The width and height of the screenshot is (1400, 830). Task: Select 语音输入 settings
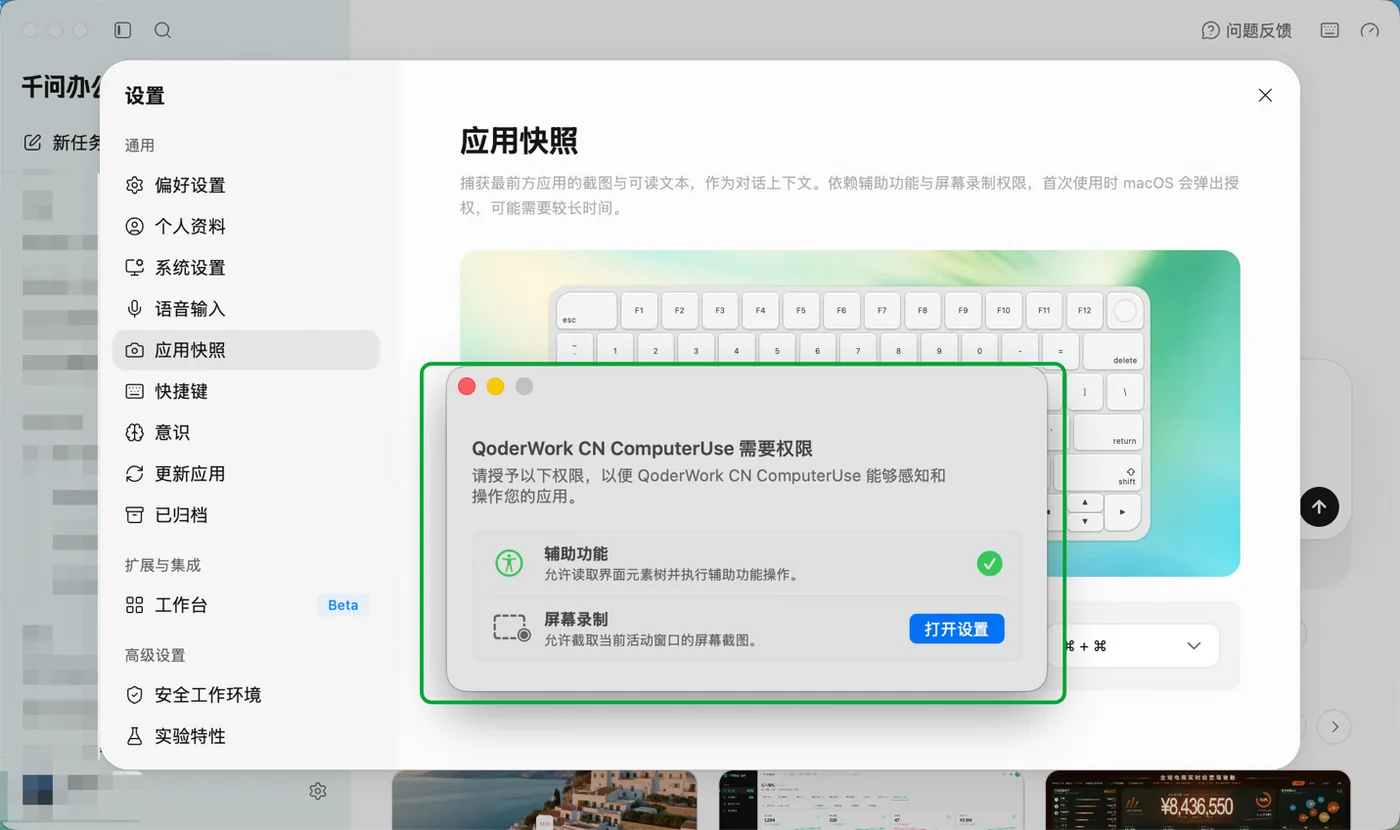pyautogui.click(x=246, y=309)
